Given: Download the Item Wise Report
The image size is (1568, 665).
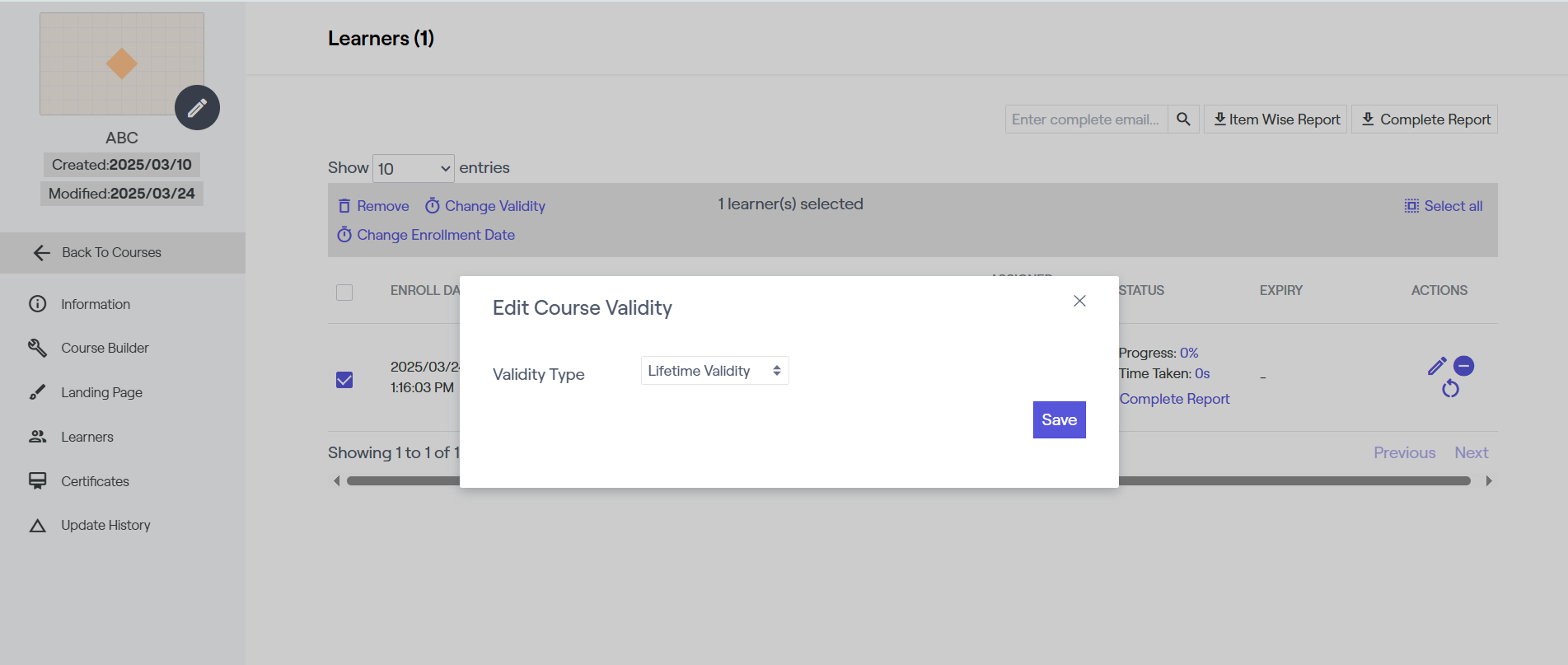Looking at the screenshot, I should (x=1275, y=119).
